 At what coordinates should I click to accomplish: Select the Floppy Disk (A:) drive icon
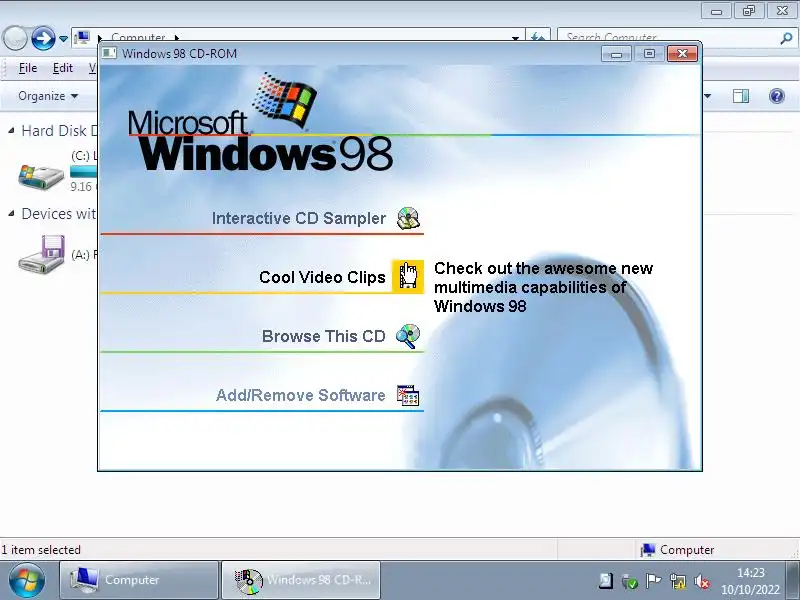click(x=41, y=254)
